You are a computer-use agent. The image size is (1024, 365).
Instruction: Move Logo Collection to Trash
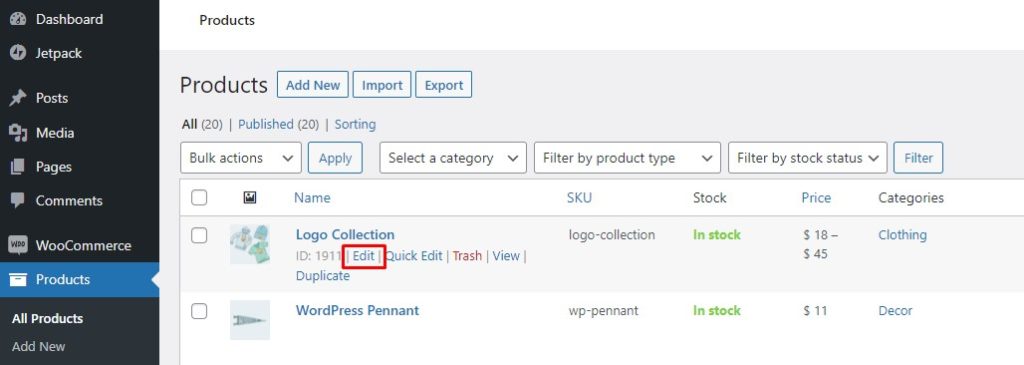(x=467, y=256)
